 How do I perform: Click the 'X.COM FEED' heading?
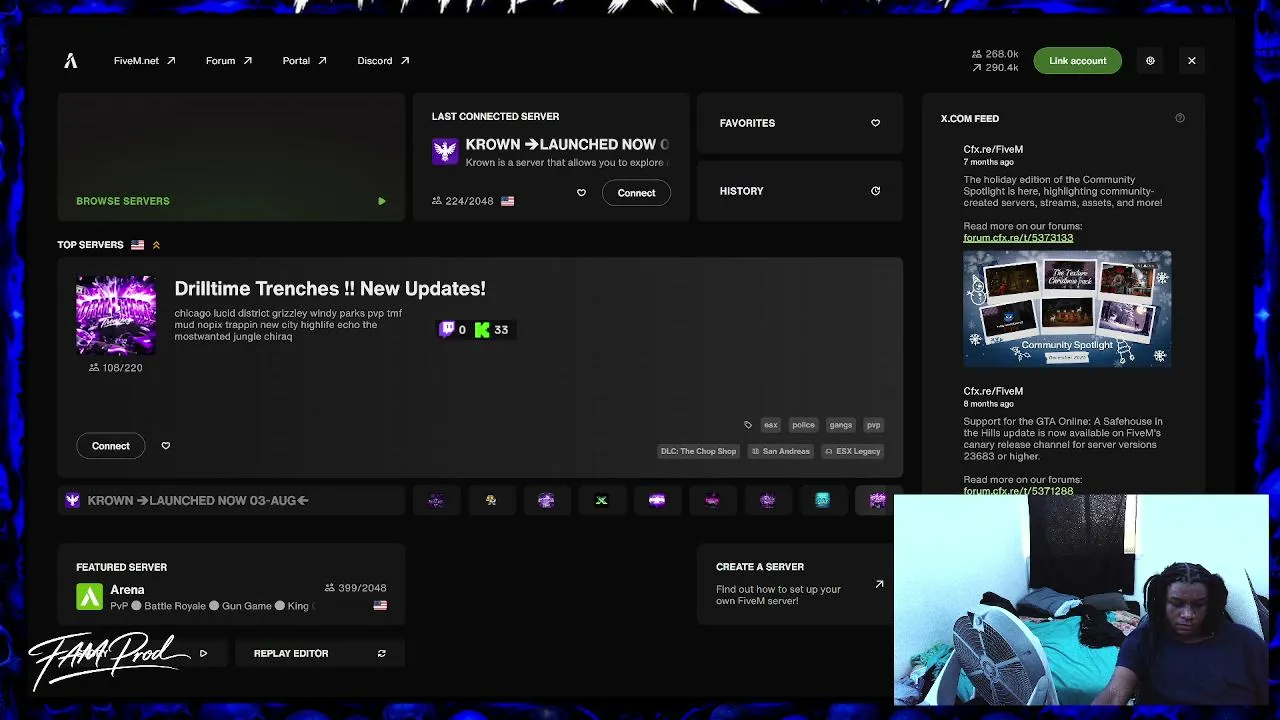click(970, 118)
